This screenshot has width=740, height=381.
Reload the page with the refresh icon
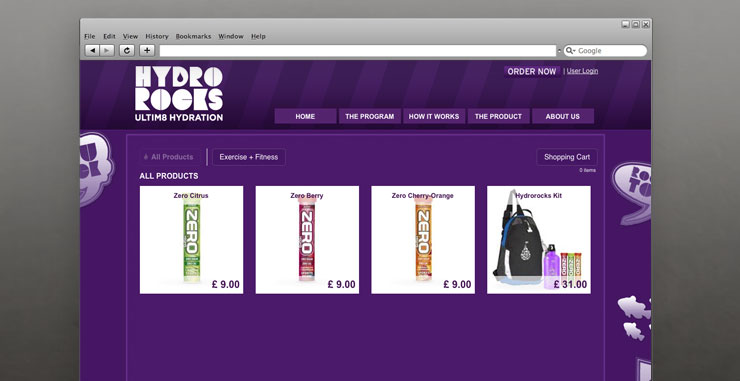click(x=127, y=51)
